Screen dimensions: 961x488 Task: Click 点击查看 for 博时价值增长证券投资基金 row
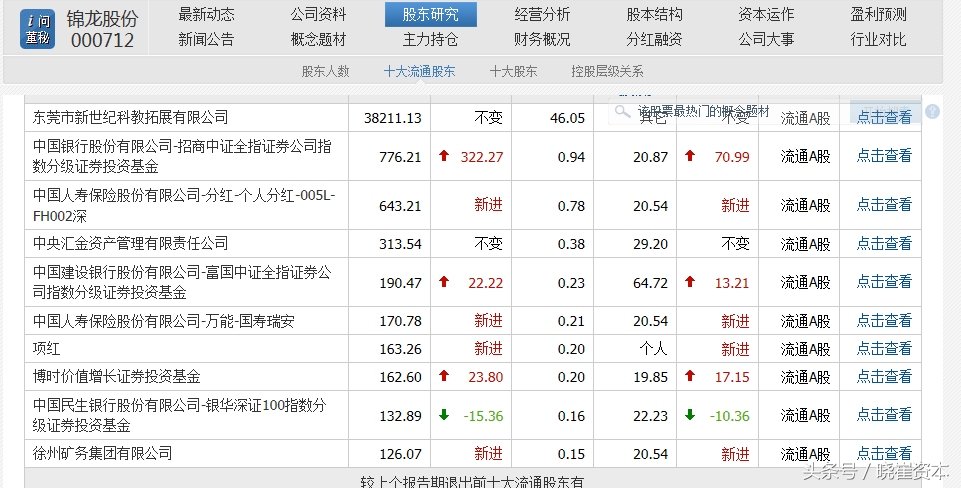pyautogui.click(x=884, y=376)
